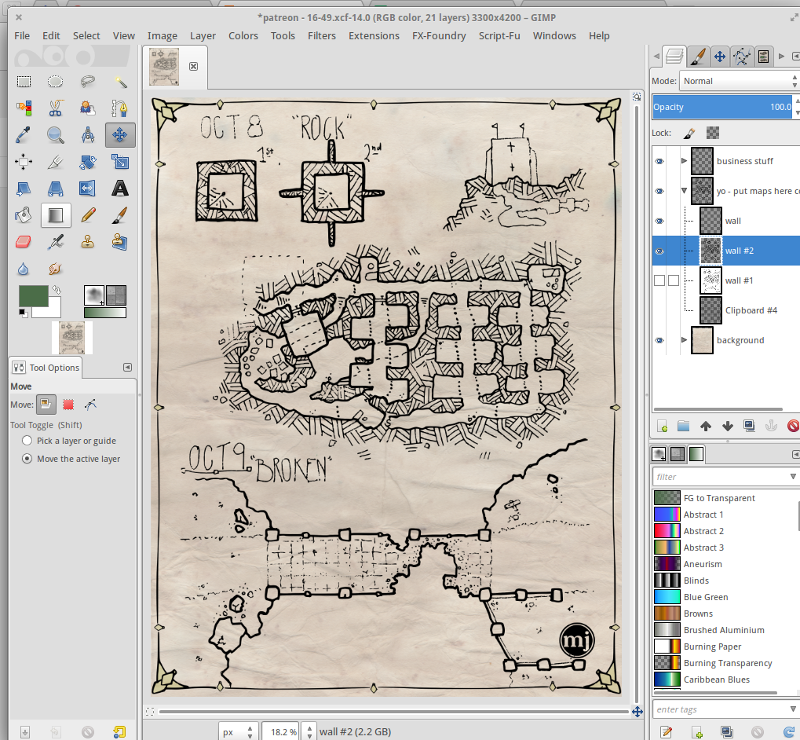Collapse the 'yo - put maps here' group

(684, 191)
